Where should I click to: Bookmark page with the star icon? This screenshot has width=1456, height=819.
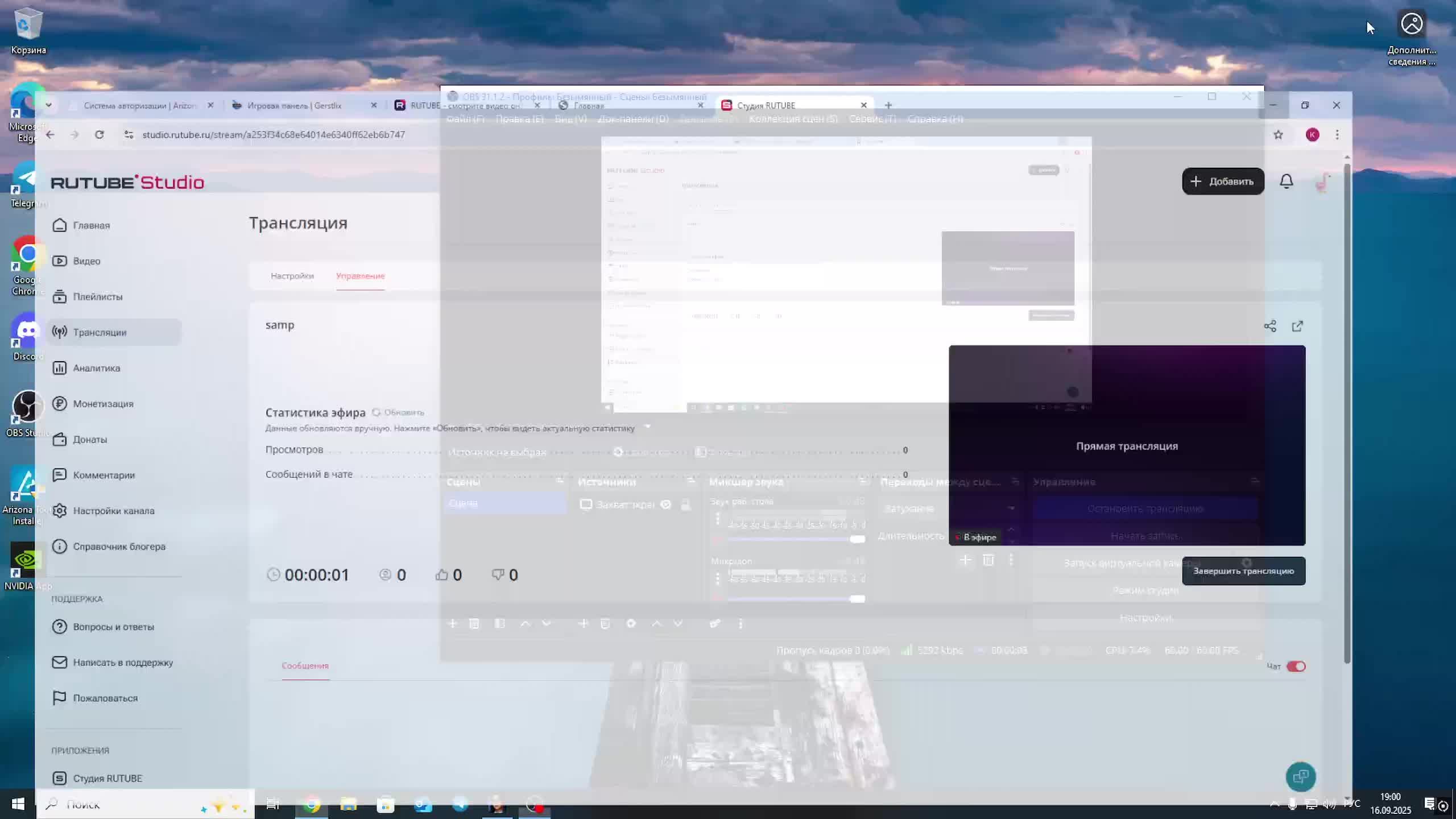pos(1278,135)
